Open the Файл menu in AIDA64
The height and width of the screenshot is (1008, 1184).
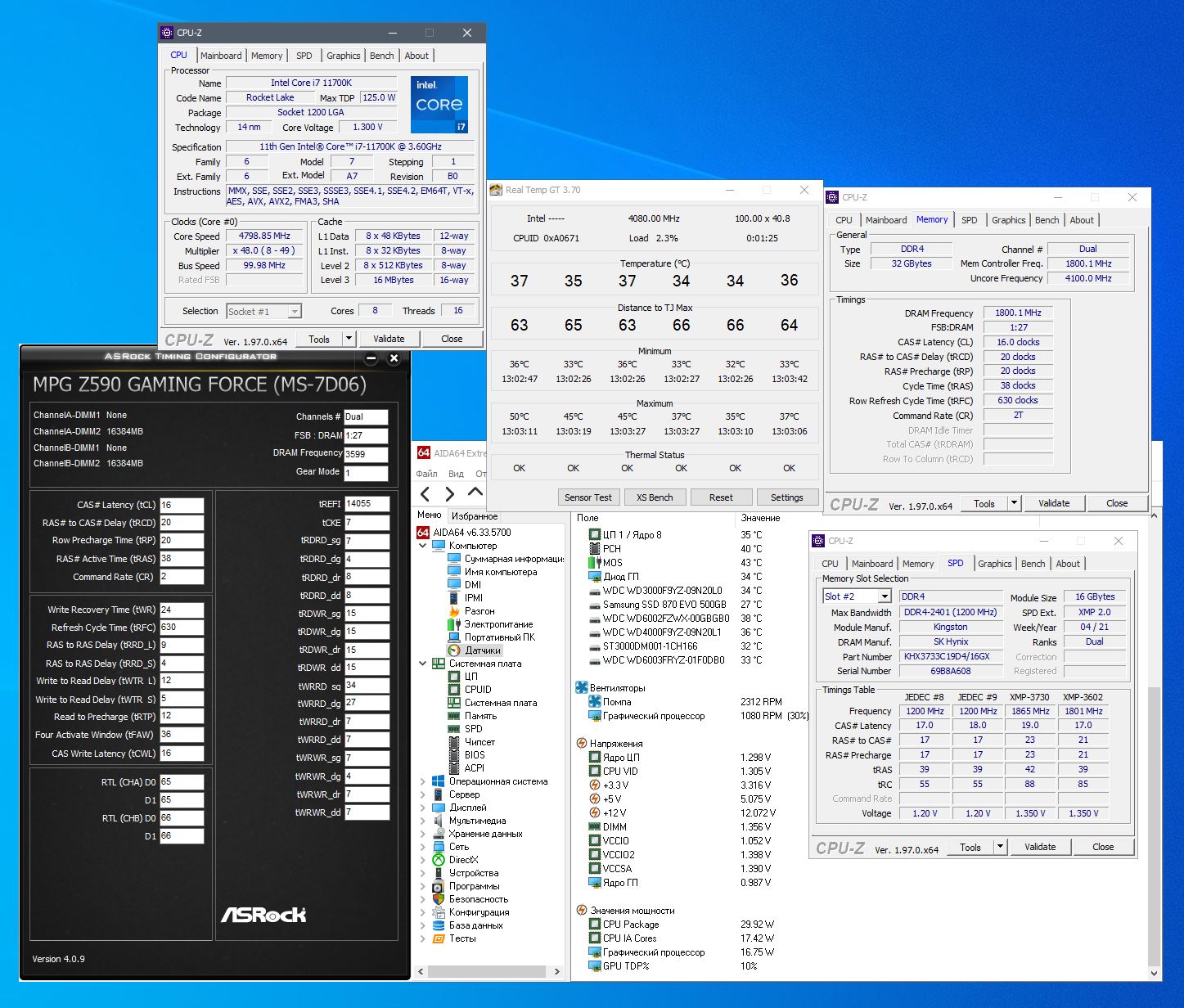pyautogui.click(x=426, y=474)
